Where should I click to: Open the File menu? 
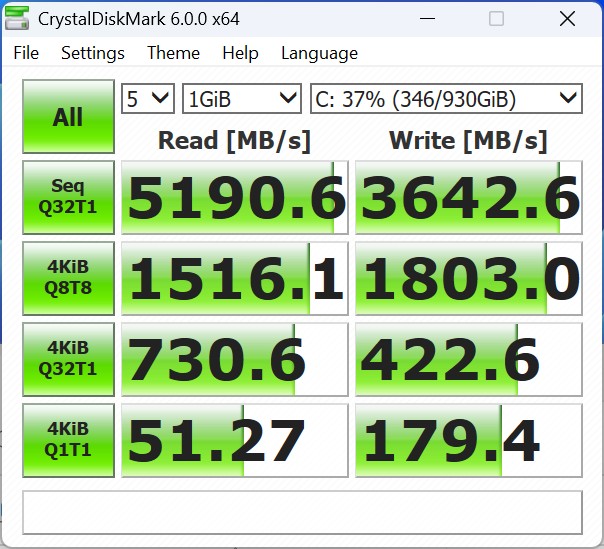26,54
